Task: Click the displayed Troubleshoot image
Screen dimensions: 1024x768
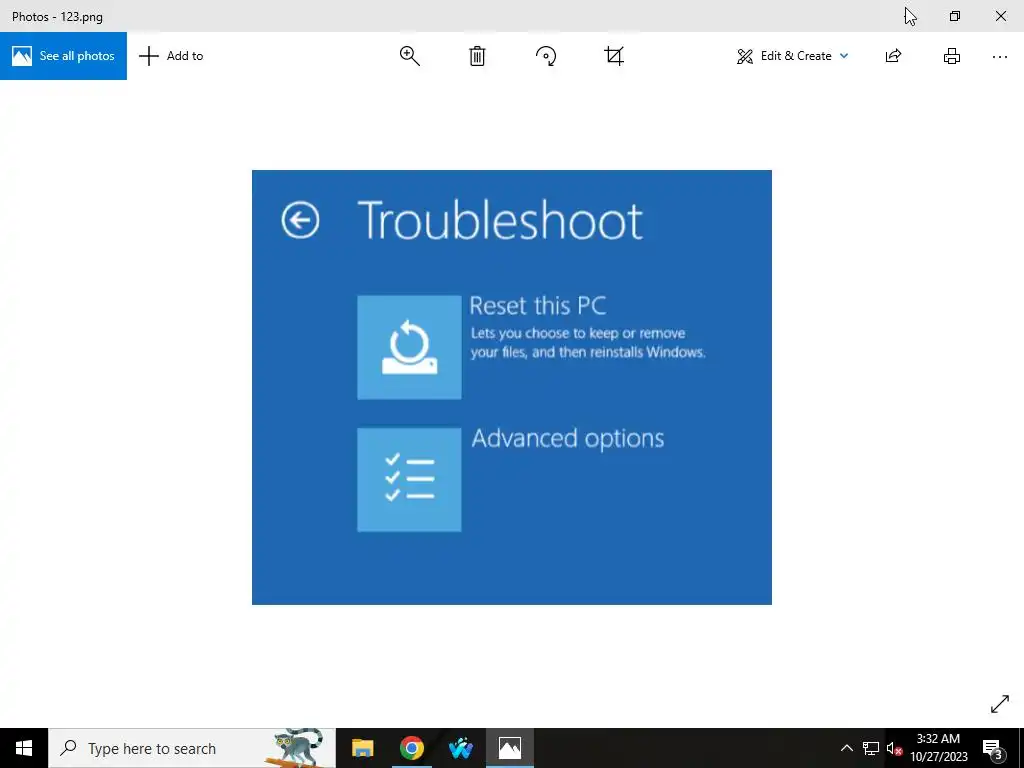Action: click(x=511, y=387)
